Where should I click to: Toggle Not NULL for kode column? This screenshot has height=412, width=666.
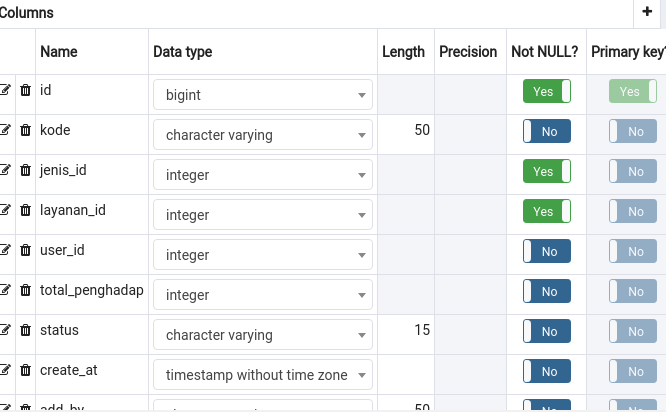[547, 131]
